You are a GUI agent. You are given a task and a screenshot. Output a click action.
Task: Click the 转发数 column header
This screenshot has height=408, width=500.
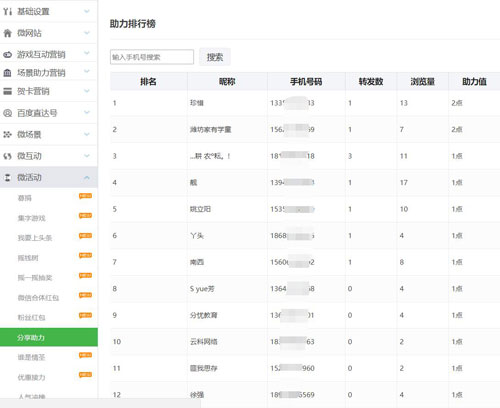coord(371,81)
